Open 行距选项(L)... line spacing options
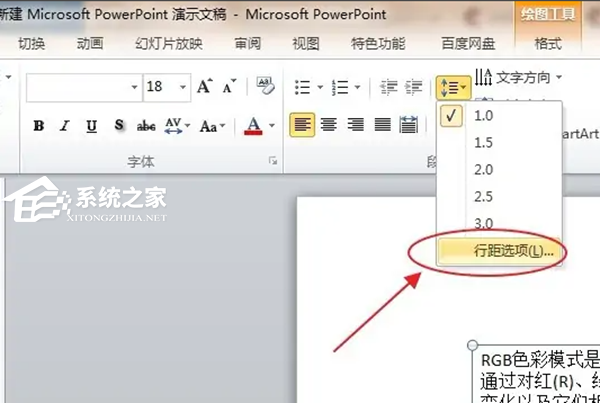Viewport: 600px width, 403px height. coord(500,251)
